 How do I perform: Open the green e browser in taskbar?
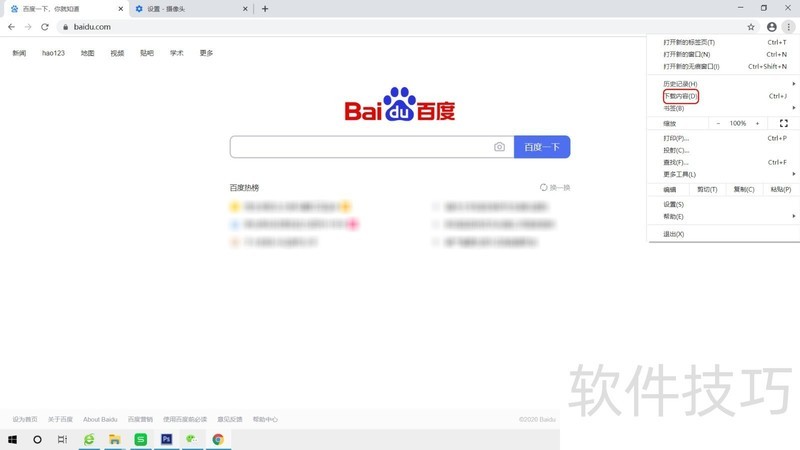tap(89, 439)
